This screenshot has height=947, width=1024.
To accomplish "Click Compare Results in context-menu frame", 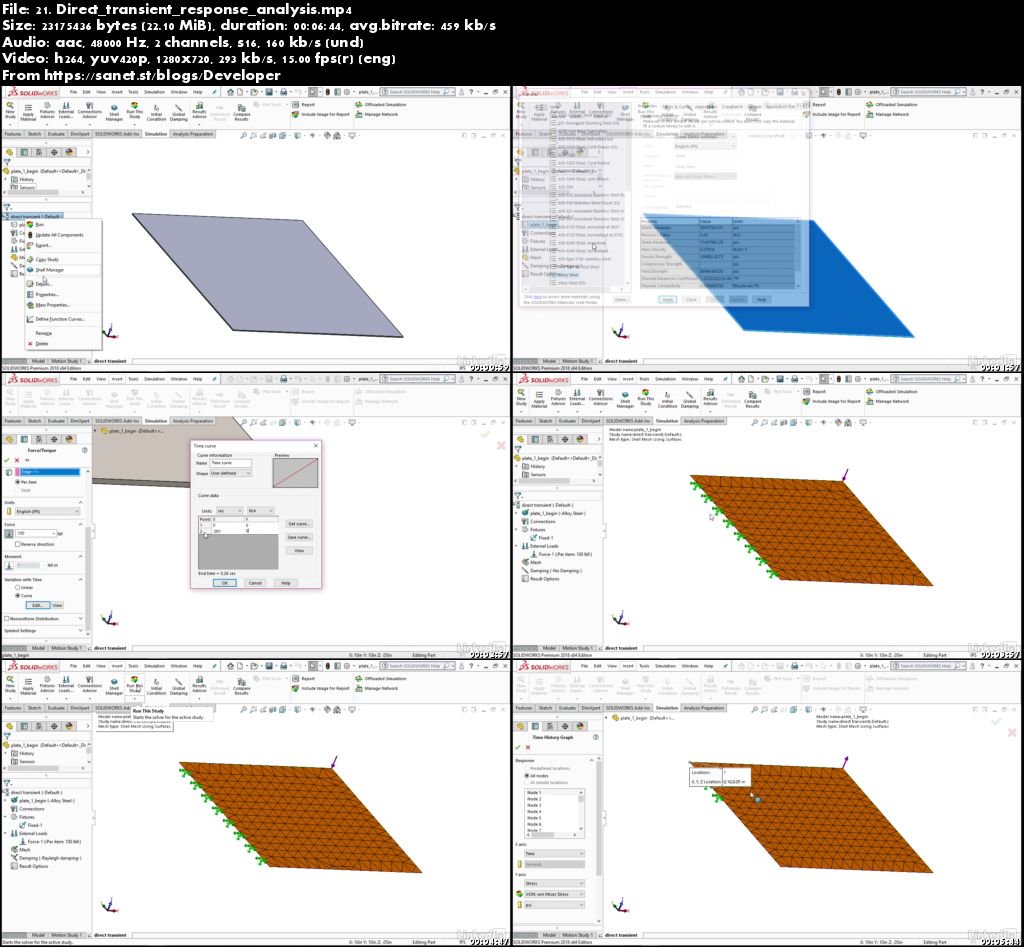I will pos(242,112).
